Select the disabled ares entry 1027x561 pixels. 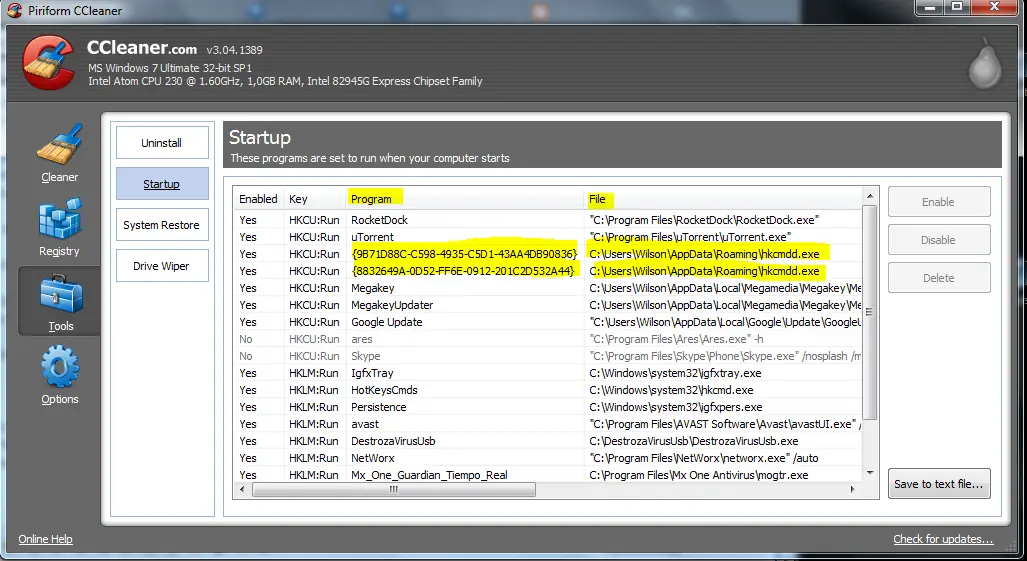pos(548,339)
